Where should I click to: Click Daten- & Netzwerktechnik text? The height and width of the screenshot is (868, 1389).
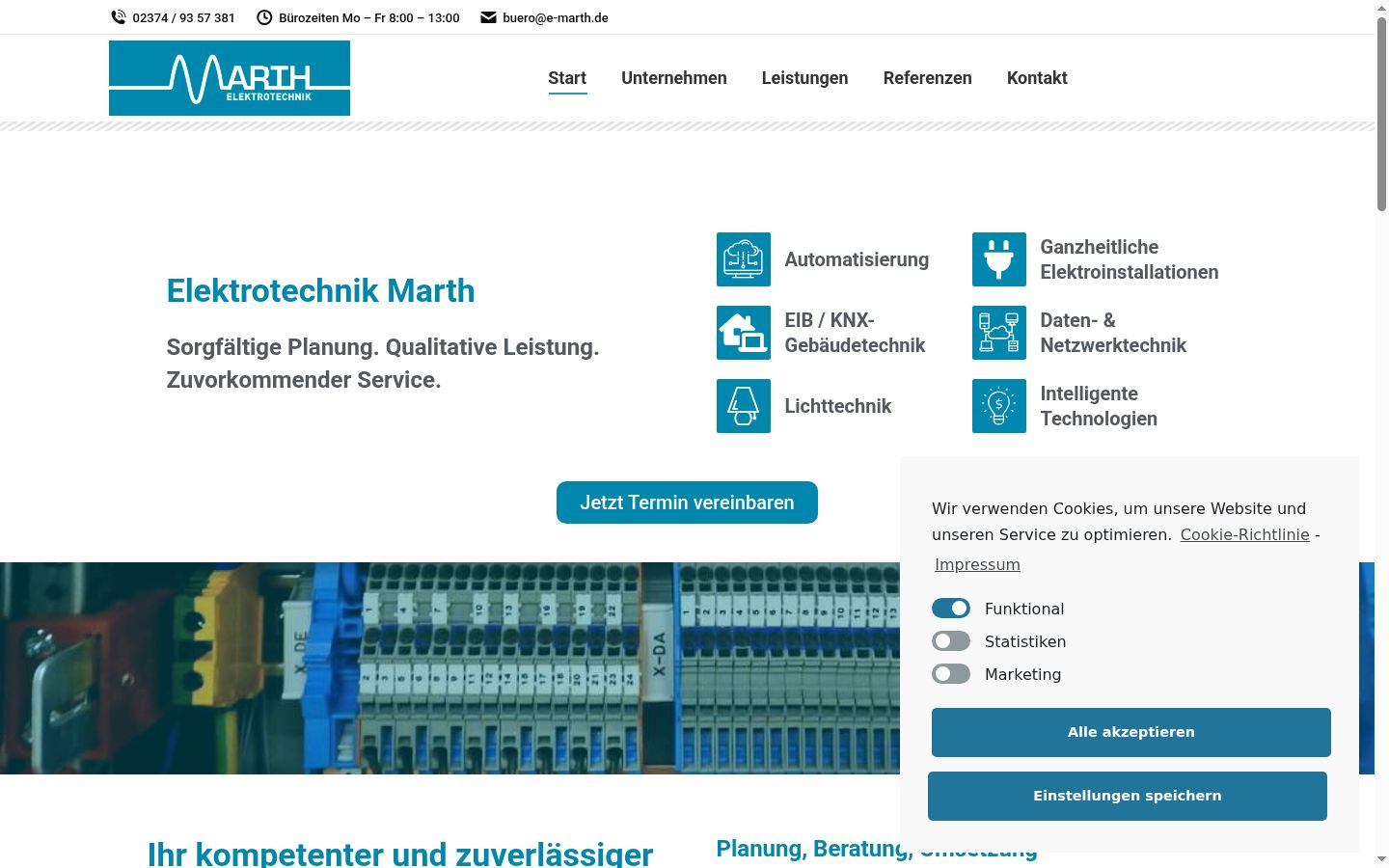1113,333
